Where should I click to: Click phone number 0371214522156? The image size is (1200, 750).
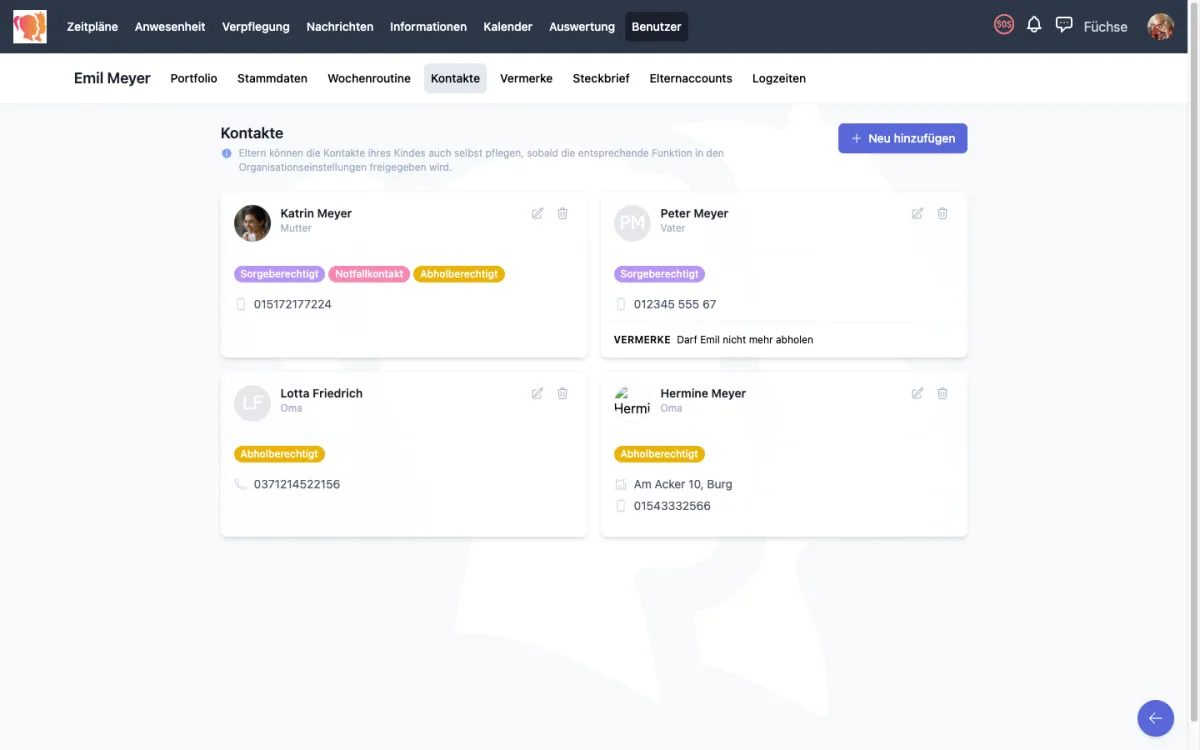pos(297,484)
